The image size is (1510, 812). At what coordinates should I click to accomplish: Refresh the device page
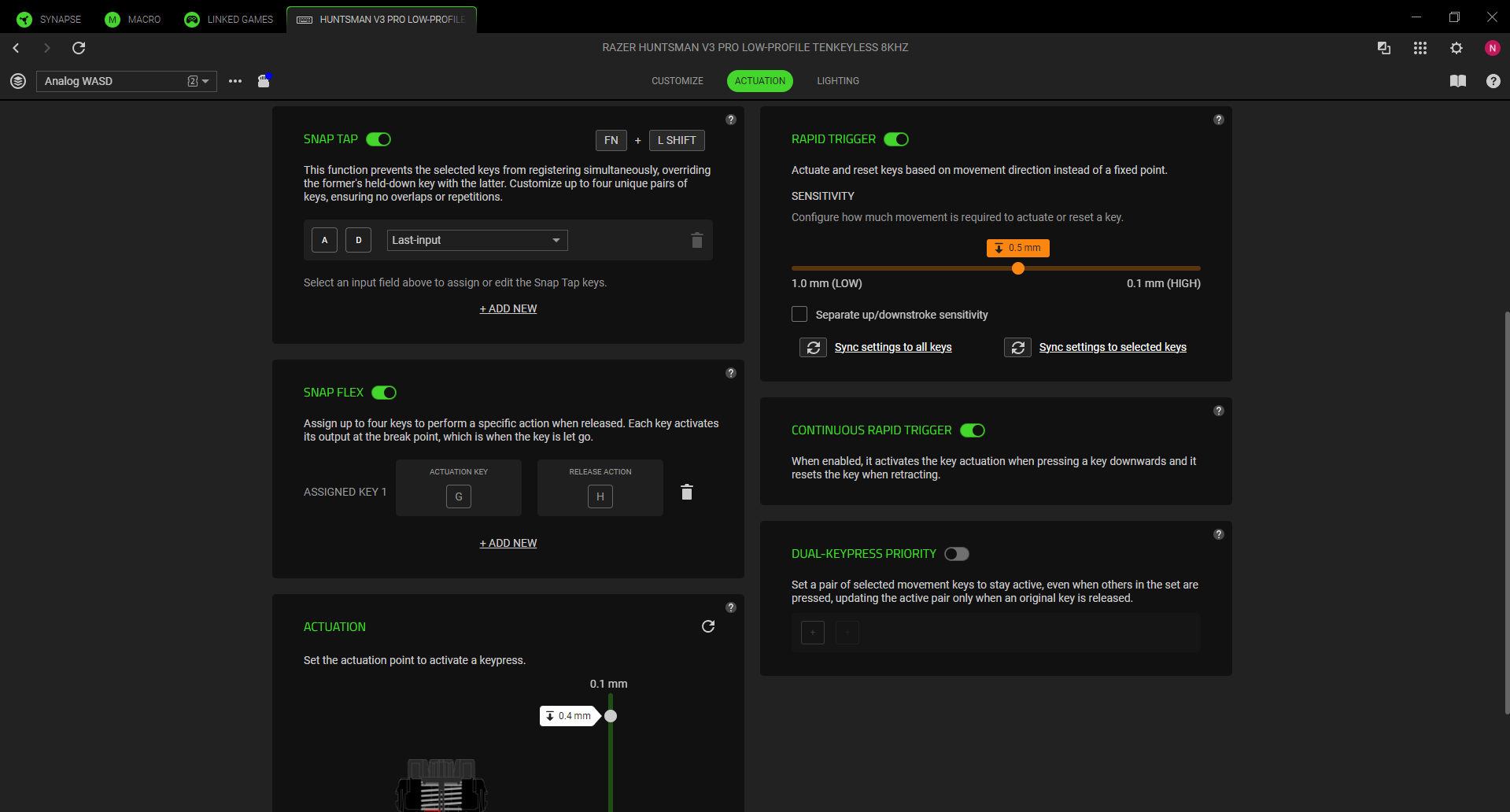79,48
